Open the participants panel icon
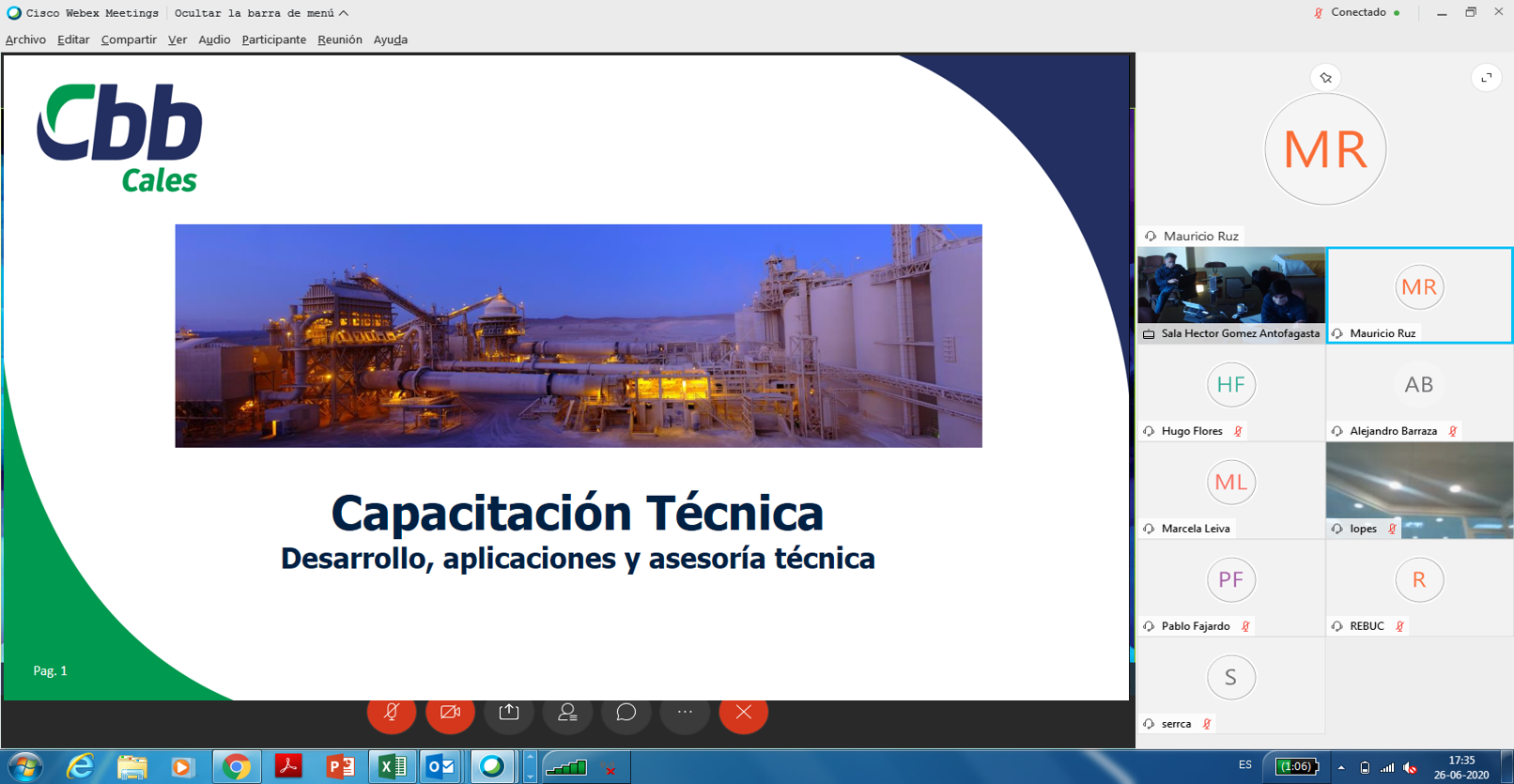The width and height of the screenshot is (1514, 784). (567, 713)
